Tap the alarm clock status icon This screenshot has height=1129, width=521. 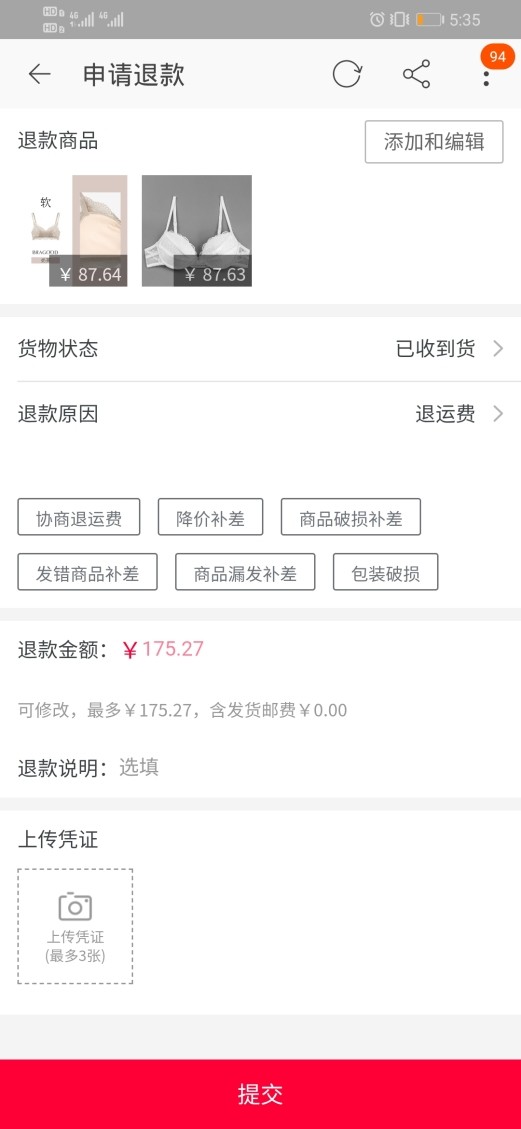coord(377,19)
